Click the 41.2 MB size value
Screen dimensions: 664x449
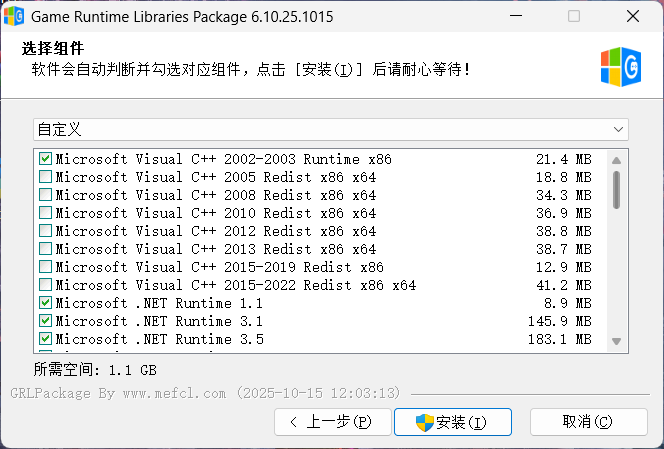(564, 285)
